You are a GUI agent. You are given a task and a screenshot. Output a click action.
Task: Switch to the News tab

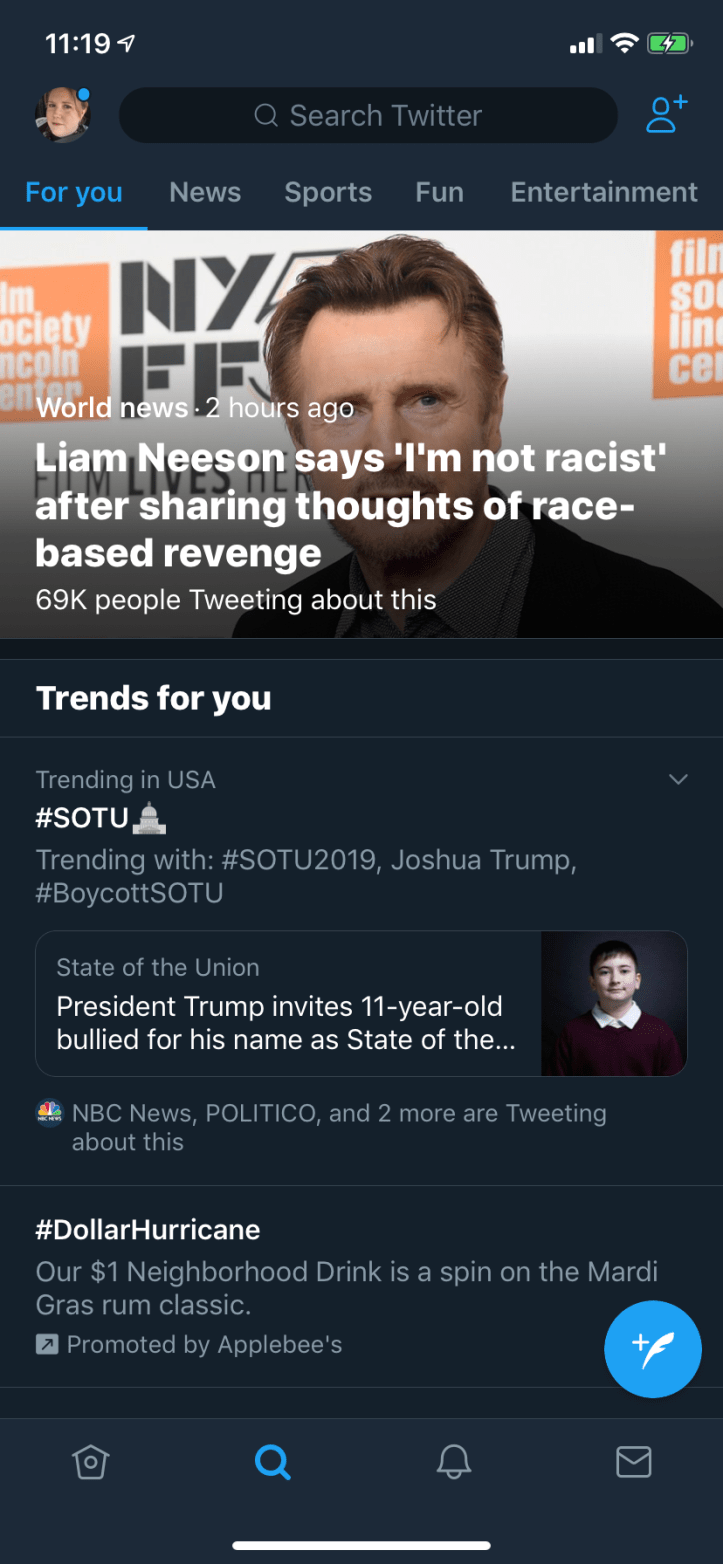[x=205, y=192]
